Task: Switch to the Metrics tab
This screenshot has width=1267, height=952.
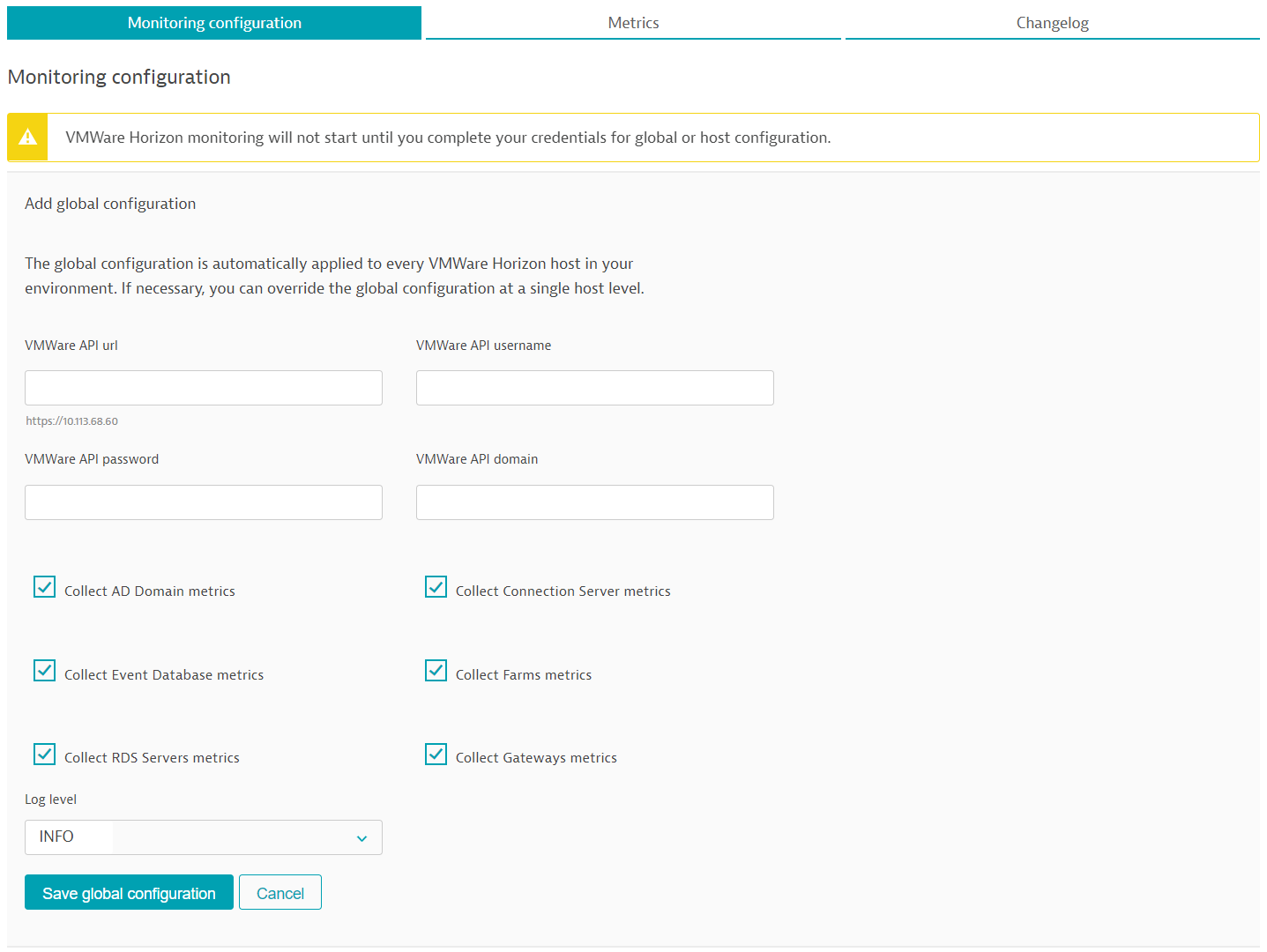Action: pos(633,23)
